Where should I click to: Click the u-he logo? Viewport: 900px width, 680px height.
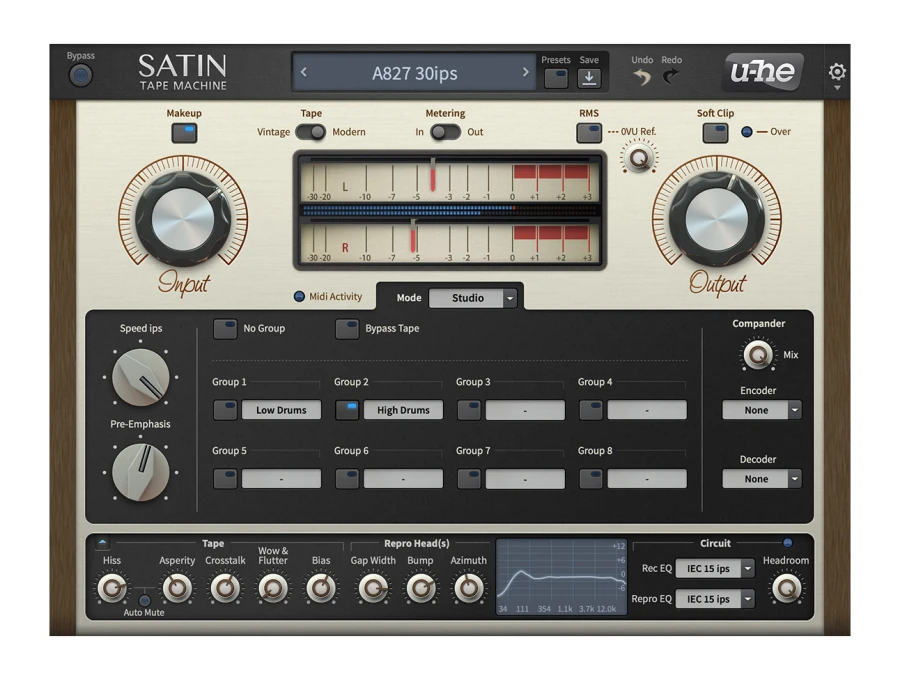click(x=763, y=72)
